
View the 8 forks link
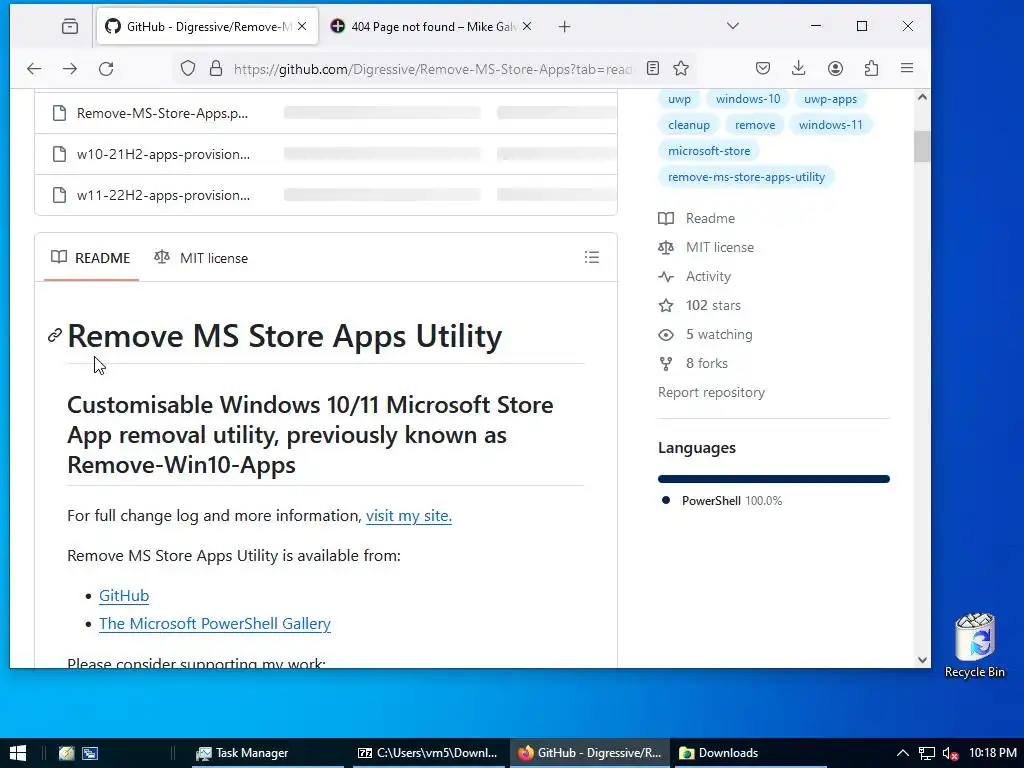tap(693, 363)
